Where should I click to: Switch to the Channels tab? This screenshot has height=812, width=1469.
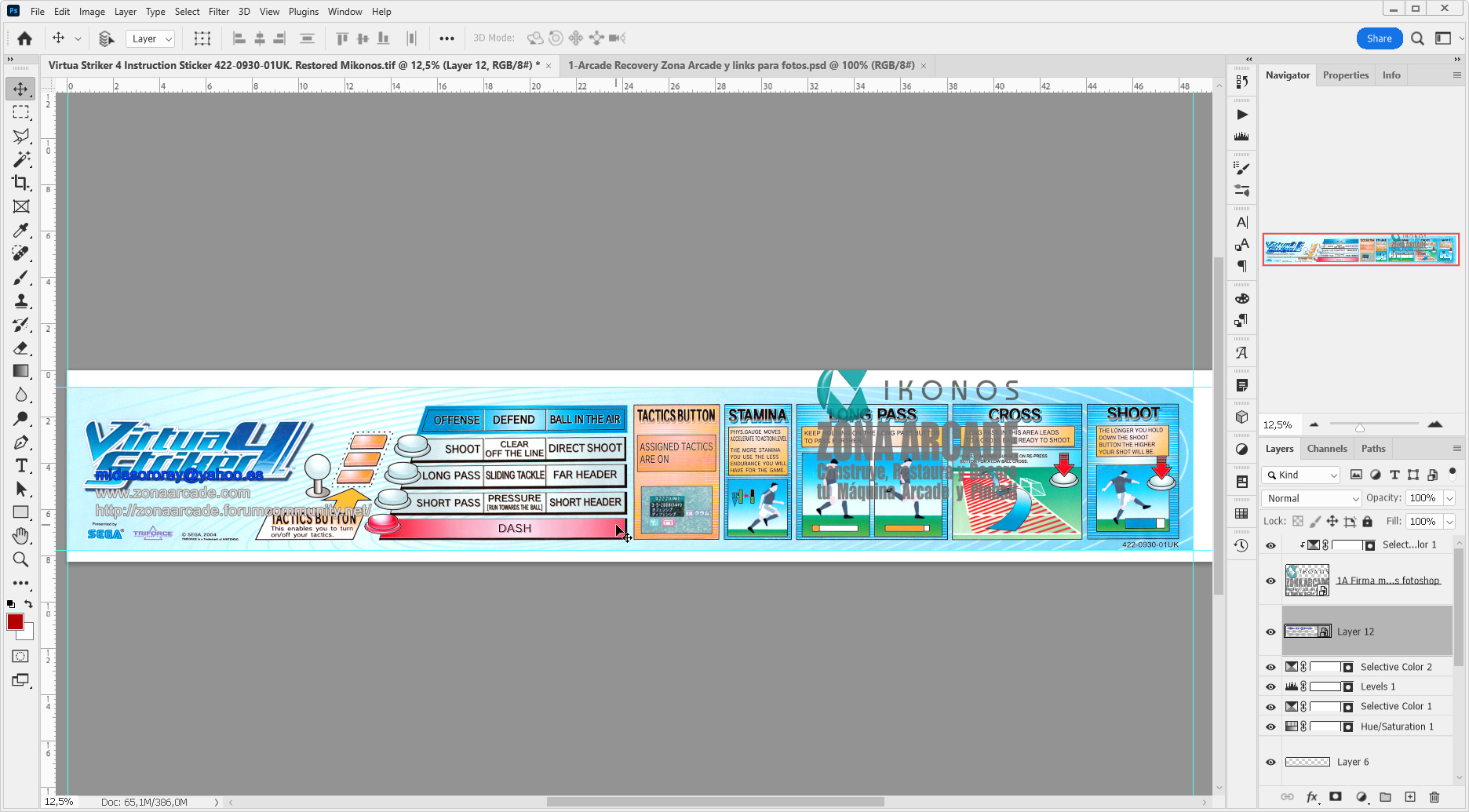[x=1326, y=449]
